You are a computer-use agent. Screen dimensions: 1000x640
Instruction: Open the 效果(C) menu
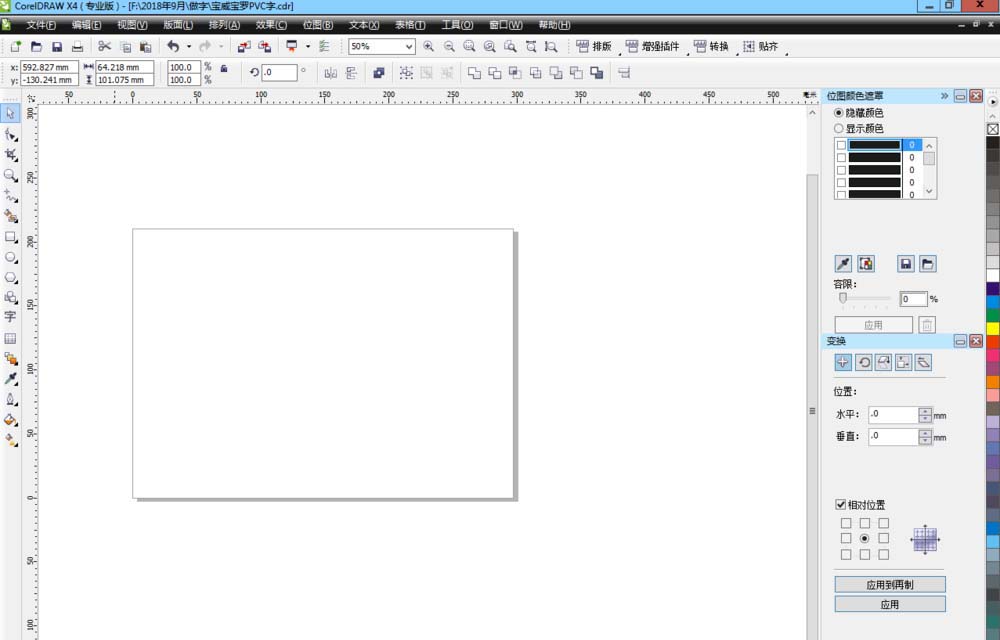(271, 25)
